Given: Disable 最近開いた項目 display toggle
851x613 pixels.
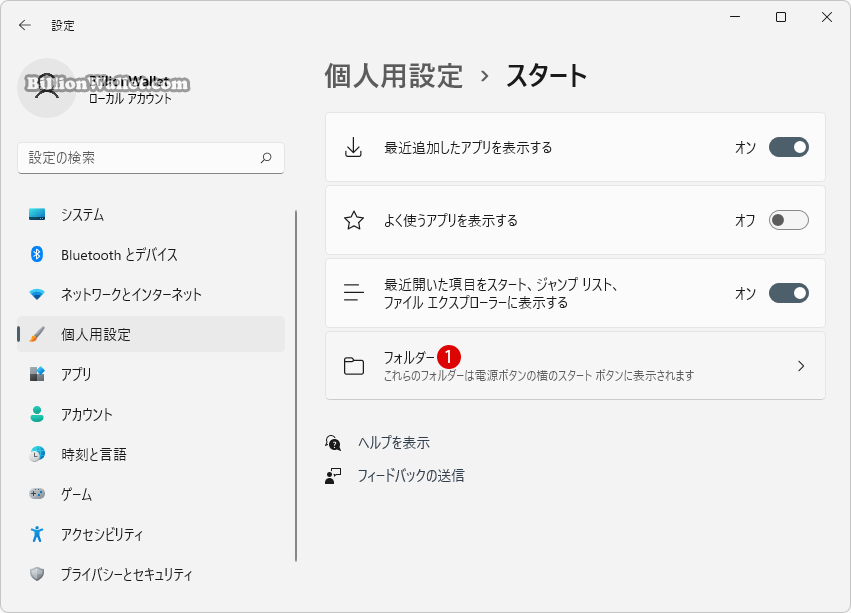Looking at the screenshot, I should coord(789,293).
